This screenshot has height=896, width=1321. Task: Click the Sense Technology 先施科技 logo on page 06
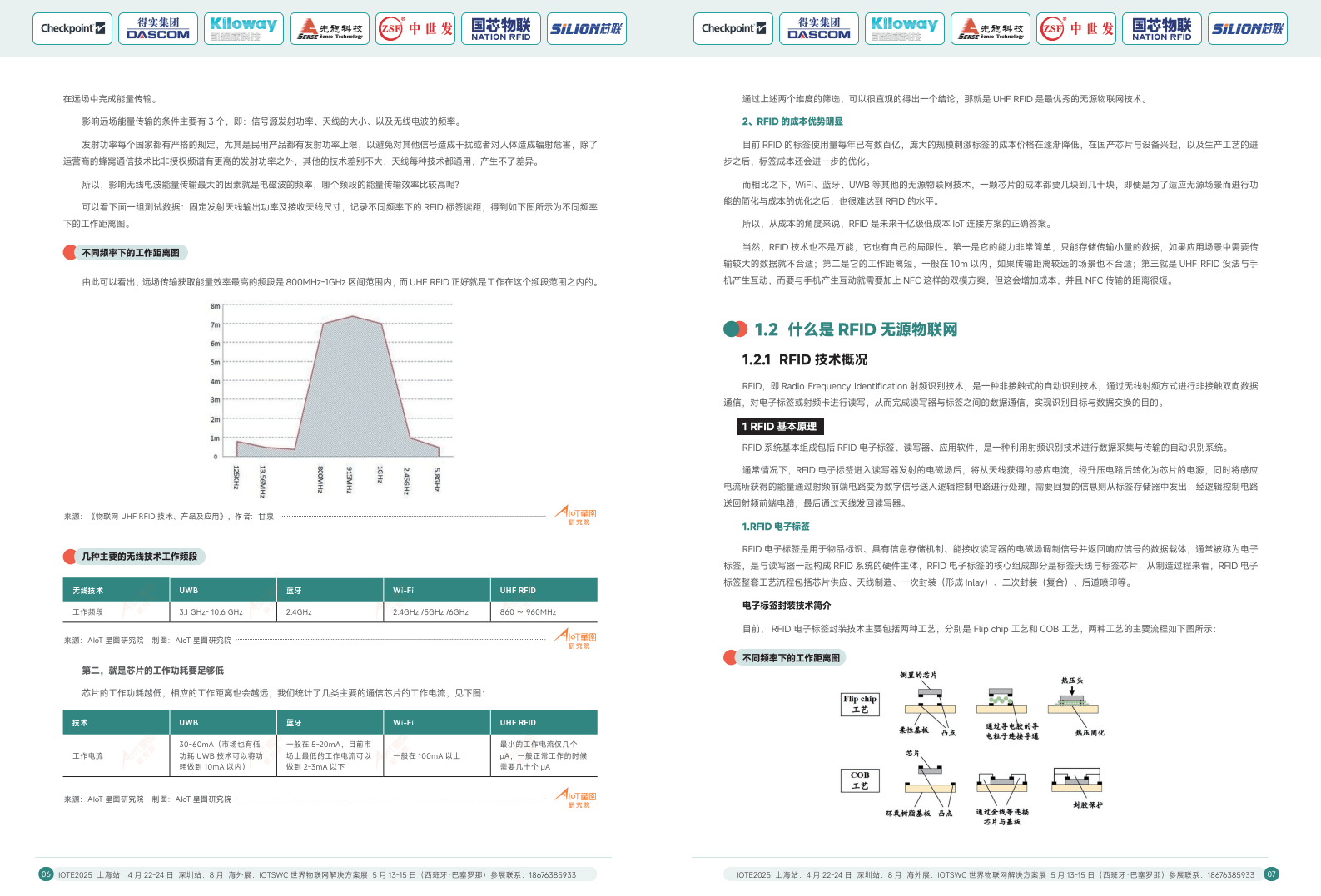330,28
